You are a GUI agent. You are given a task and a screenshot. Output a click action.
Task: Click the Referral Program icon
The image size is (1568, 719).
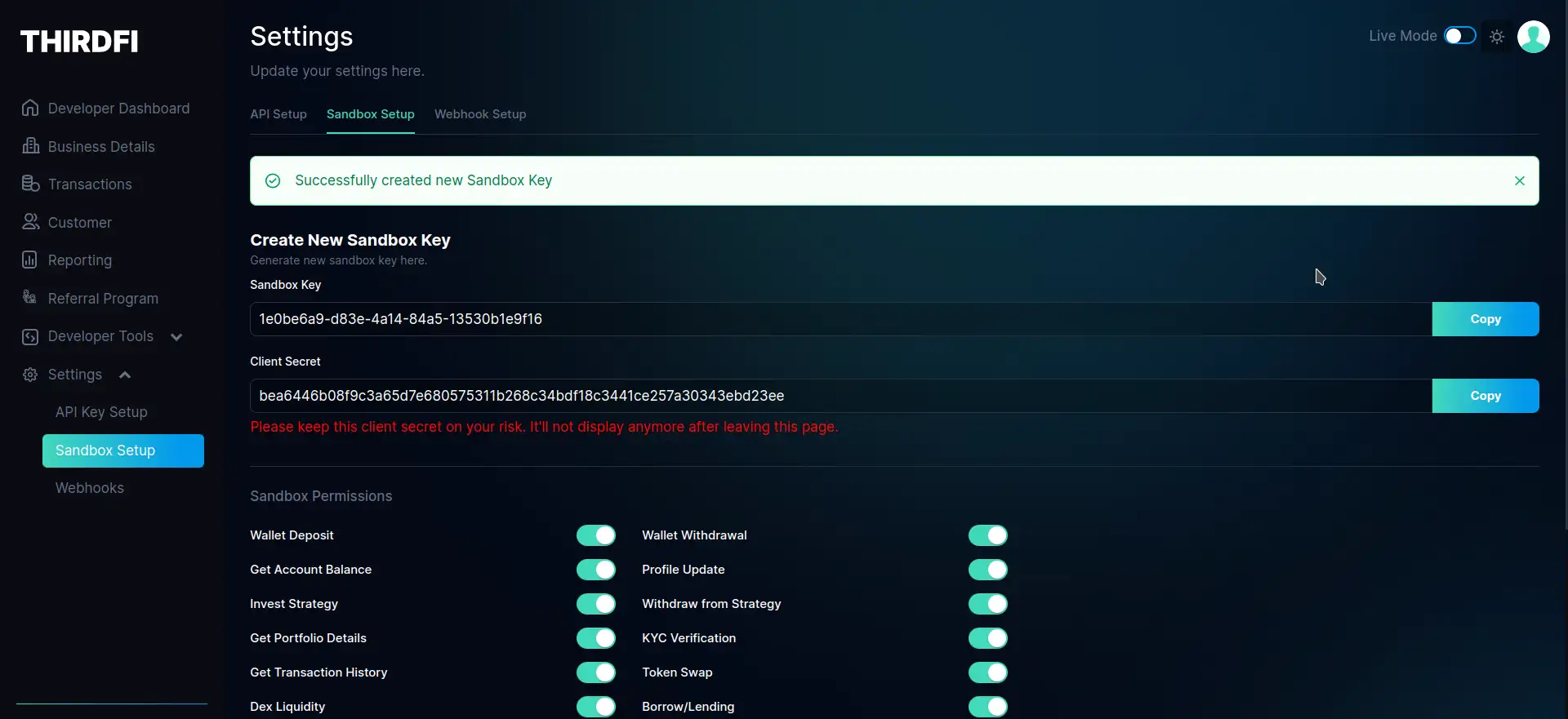tap(30, 298)
